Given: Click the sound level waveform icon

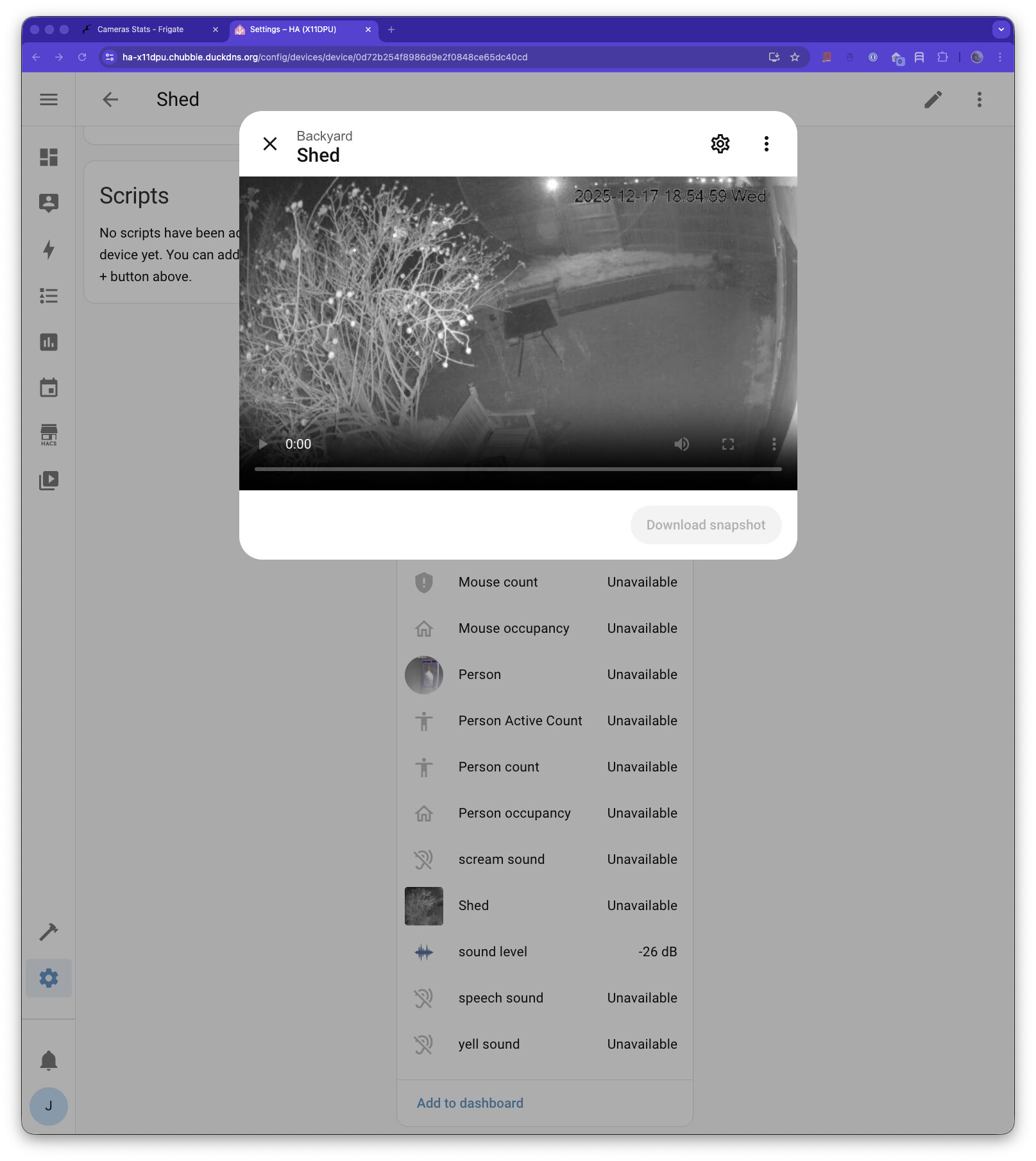Looking at the screenshot, I should [x=424, y=952].
